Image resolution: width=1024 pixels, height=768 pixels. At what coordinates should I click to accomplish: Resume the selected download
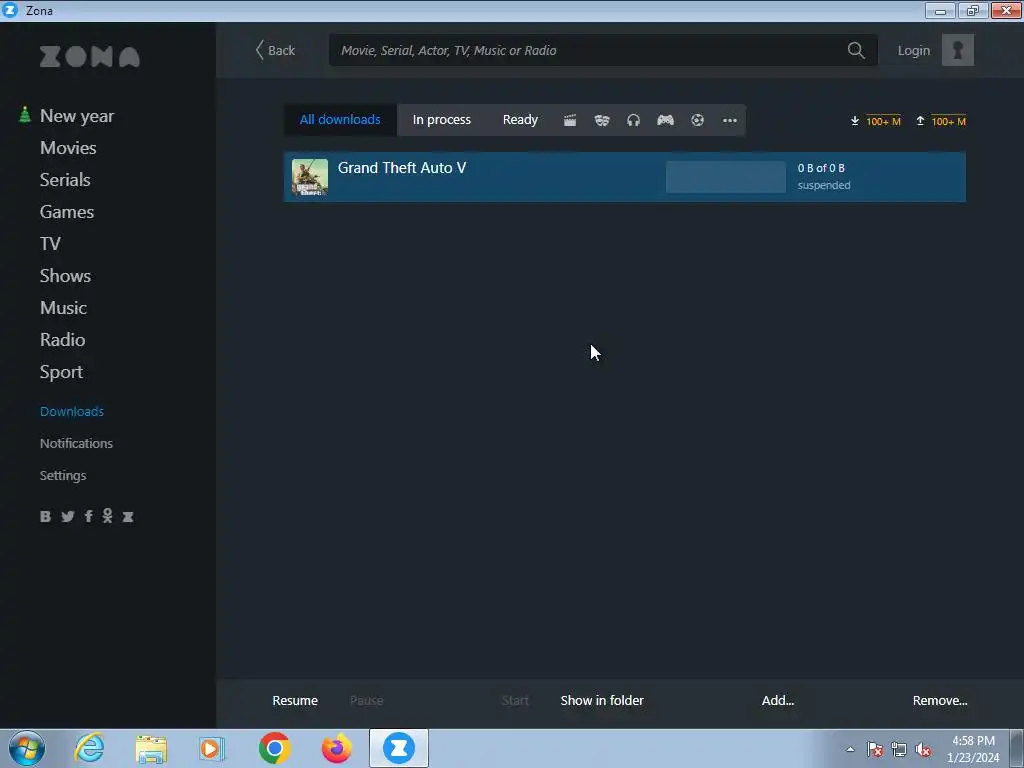(295, 701)
